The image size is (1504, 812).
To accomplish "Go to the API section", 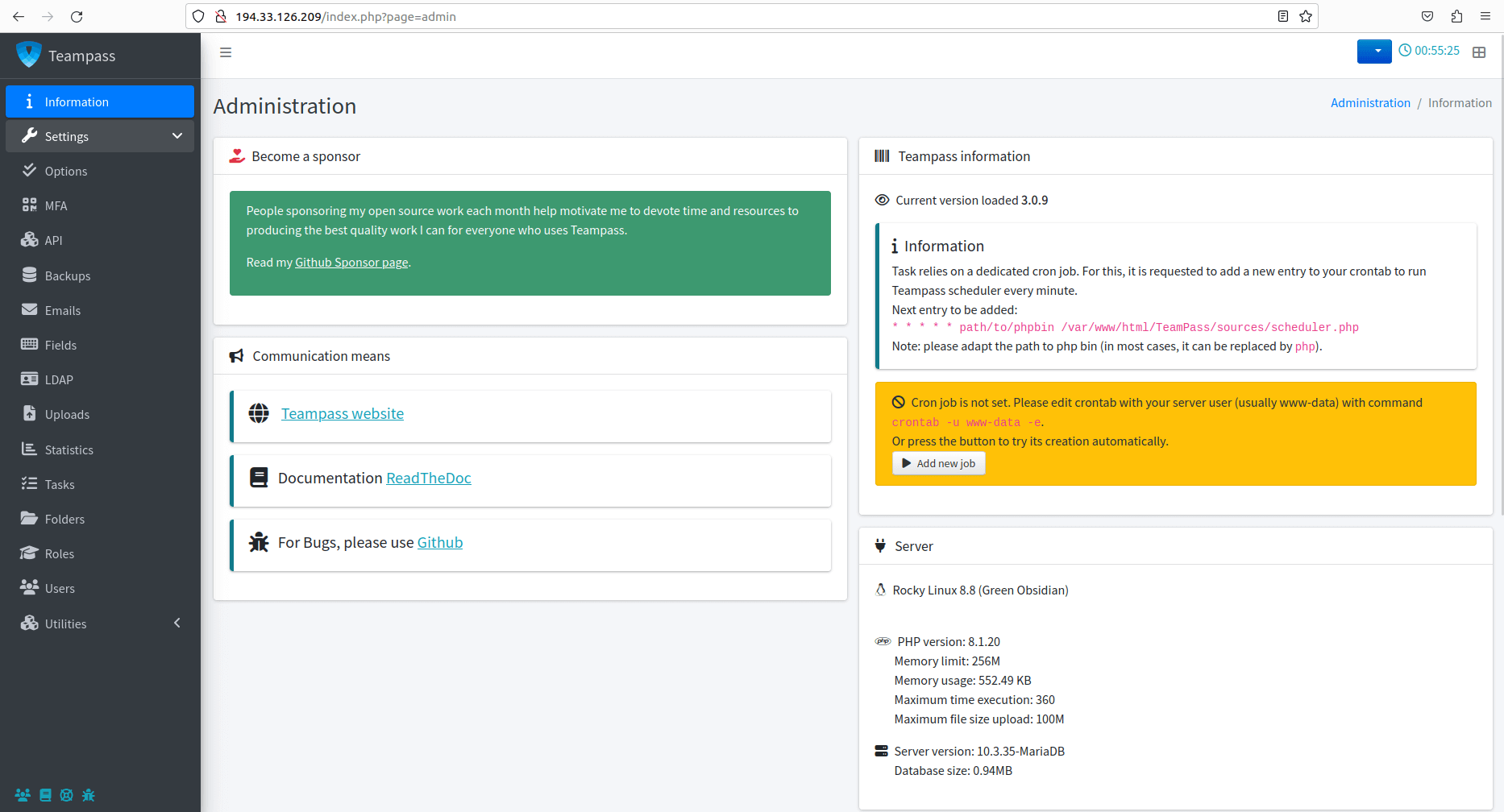I will (53, 241).
